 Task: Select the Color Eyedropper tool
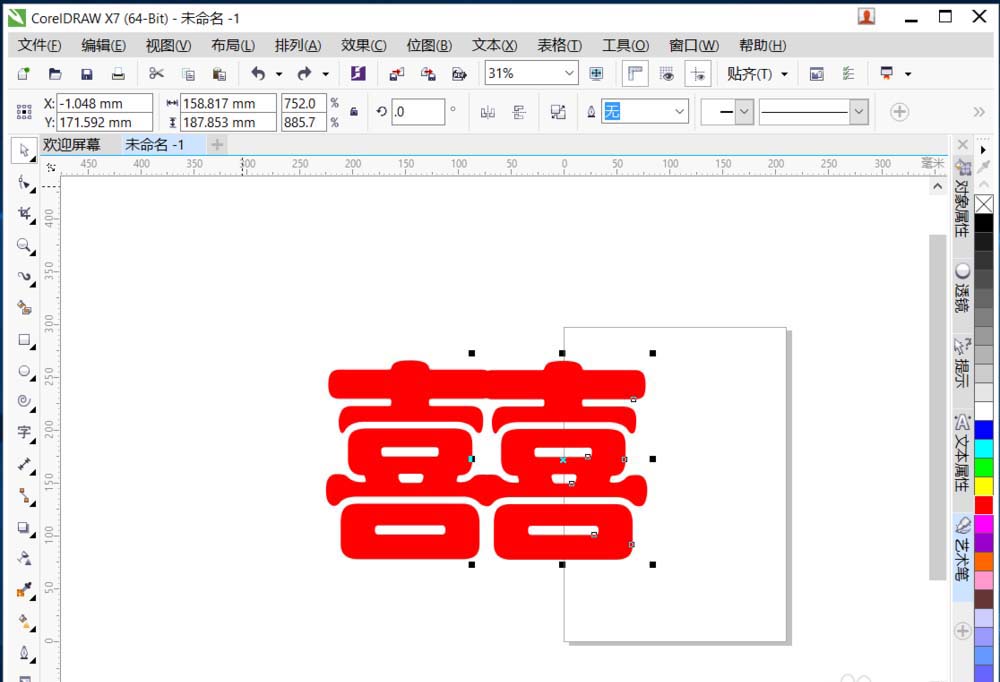coord(24,589)
